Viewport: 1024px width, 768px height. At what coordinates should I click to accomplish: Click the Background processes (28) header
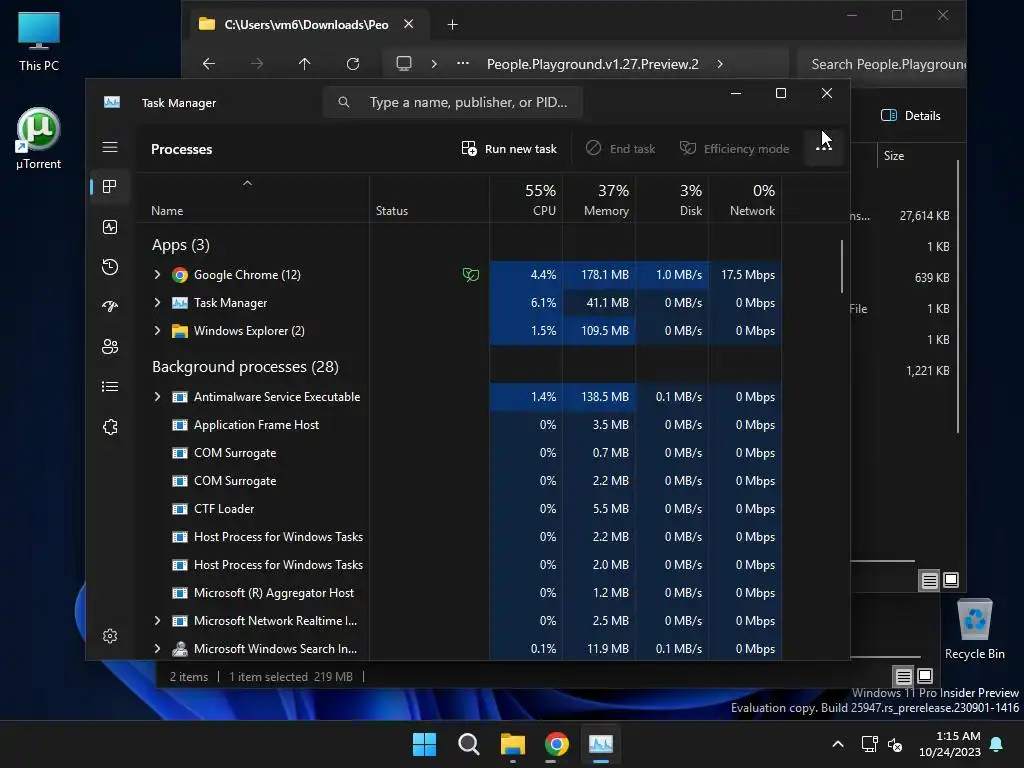(246, 367)
